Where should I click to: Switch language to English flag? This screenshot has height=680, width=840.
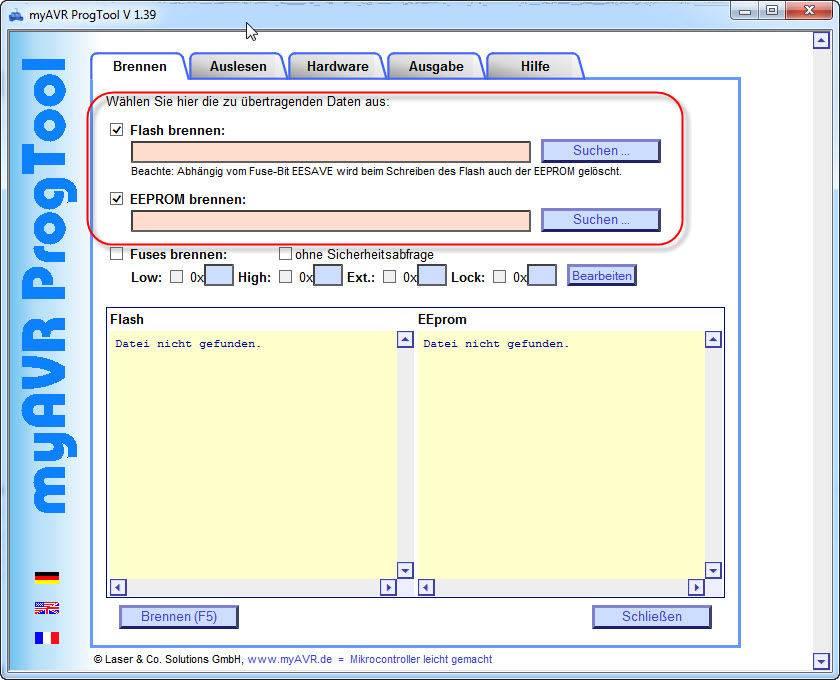(47, 608)
